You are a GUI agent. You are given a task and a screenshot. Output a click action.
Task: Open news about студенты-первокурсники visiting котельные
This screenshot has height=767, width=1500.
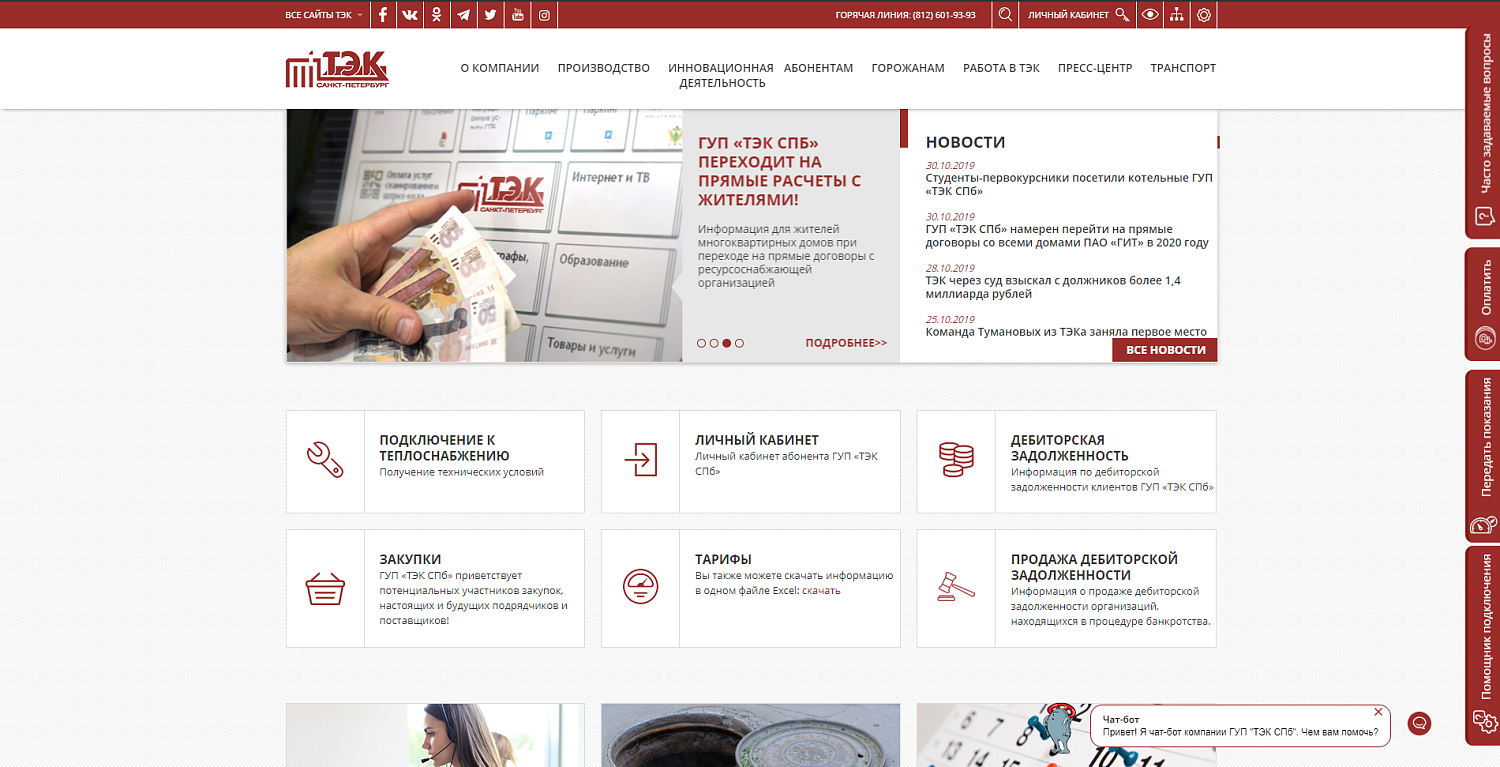(1069, 184)
